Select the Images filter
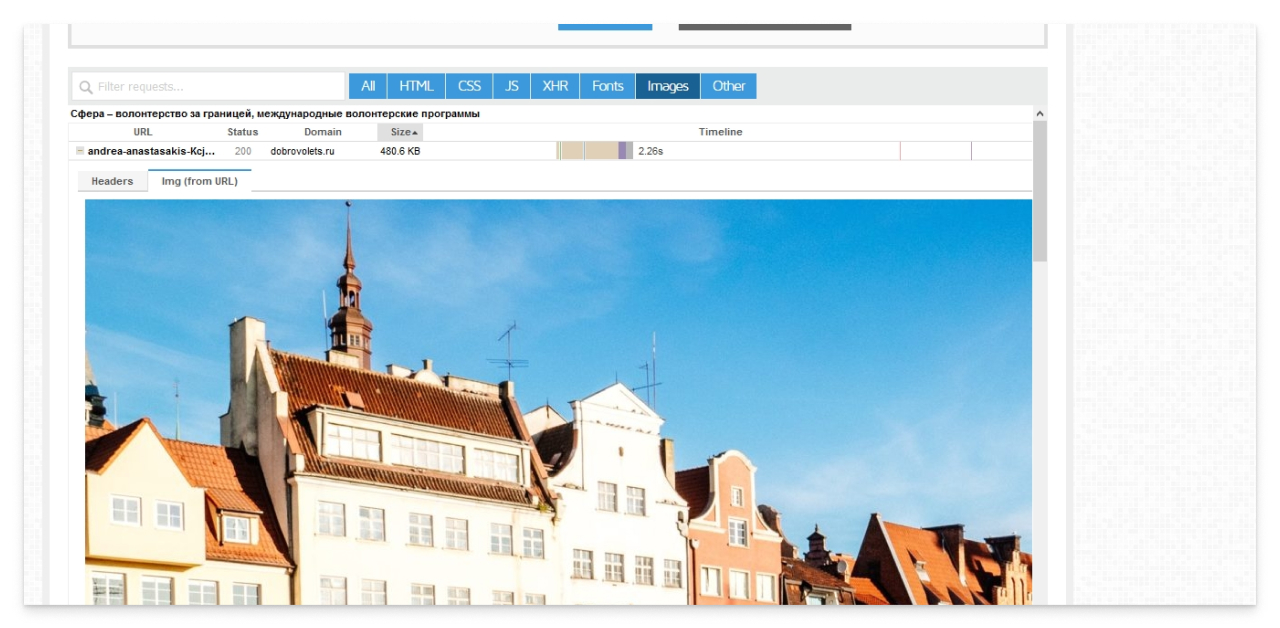Image resolution: width=1280 pixels, height=628 pixels. (x=667, y=86)
